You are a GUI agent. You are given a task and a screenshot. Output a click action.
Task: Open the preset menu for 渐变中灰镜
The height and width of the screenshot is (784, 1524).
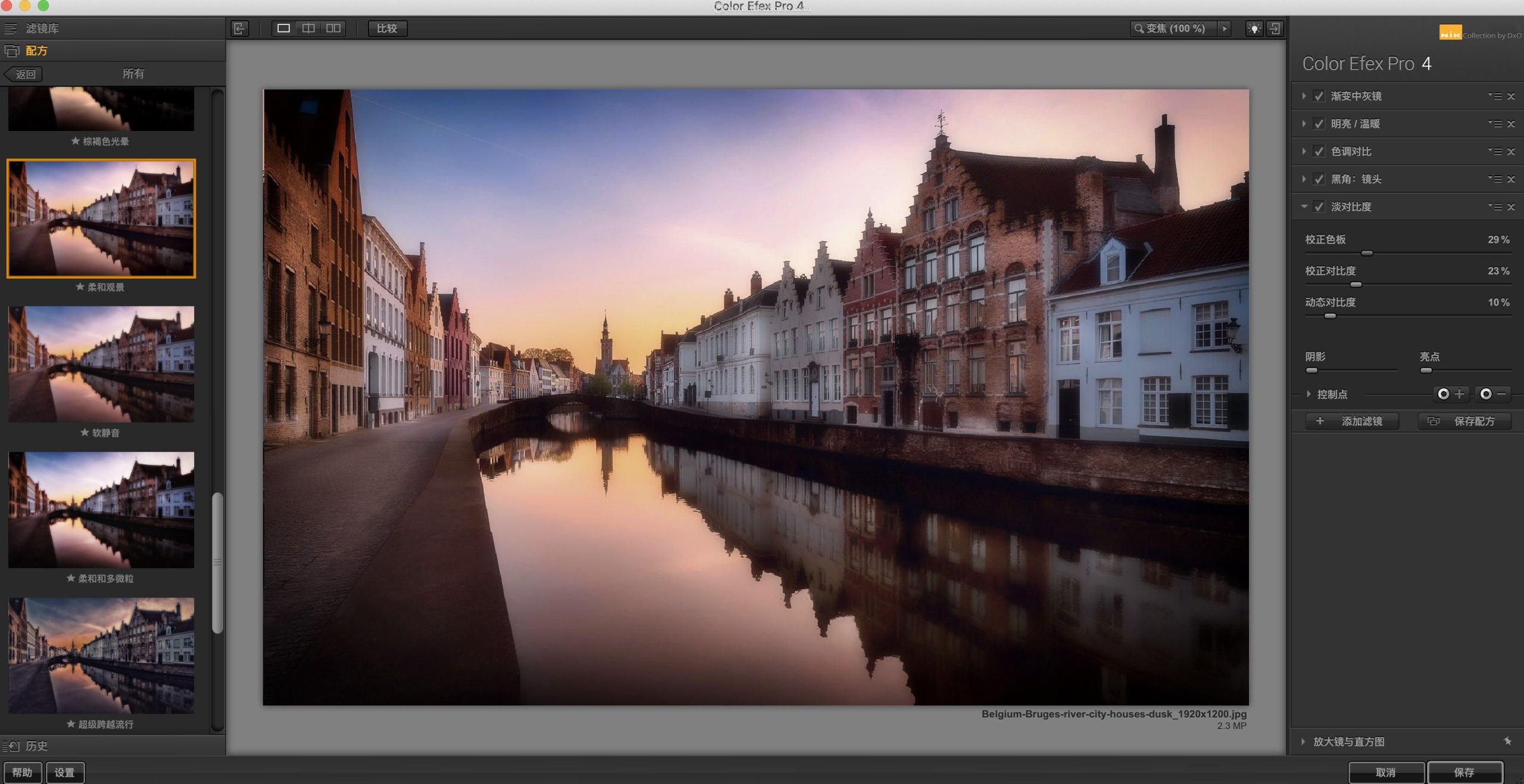(x=1494, y=96)
